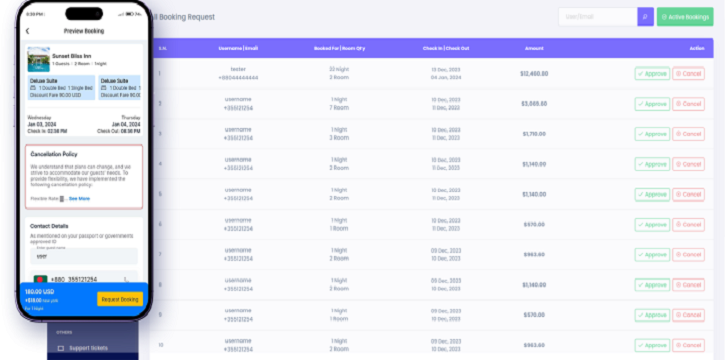Cancel booking in row 9

pyautogui.click(x=688, y=315)
